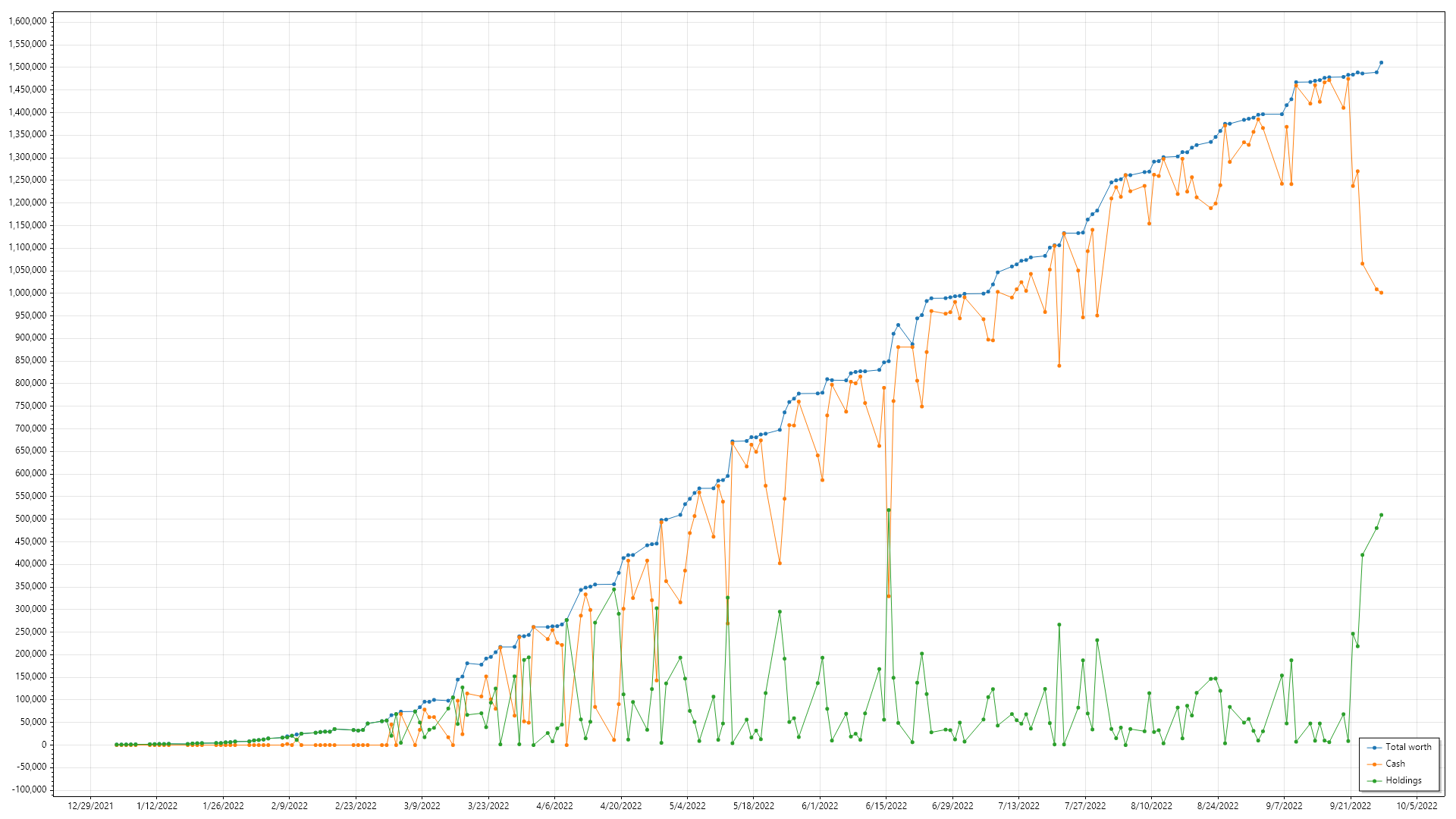Screen dimensions: 1456x819
Task: Click the -100,000 y-axis label
Action: [30, 789]
